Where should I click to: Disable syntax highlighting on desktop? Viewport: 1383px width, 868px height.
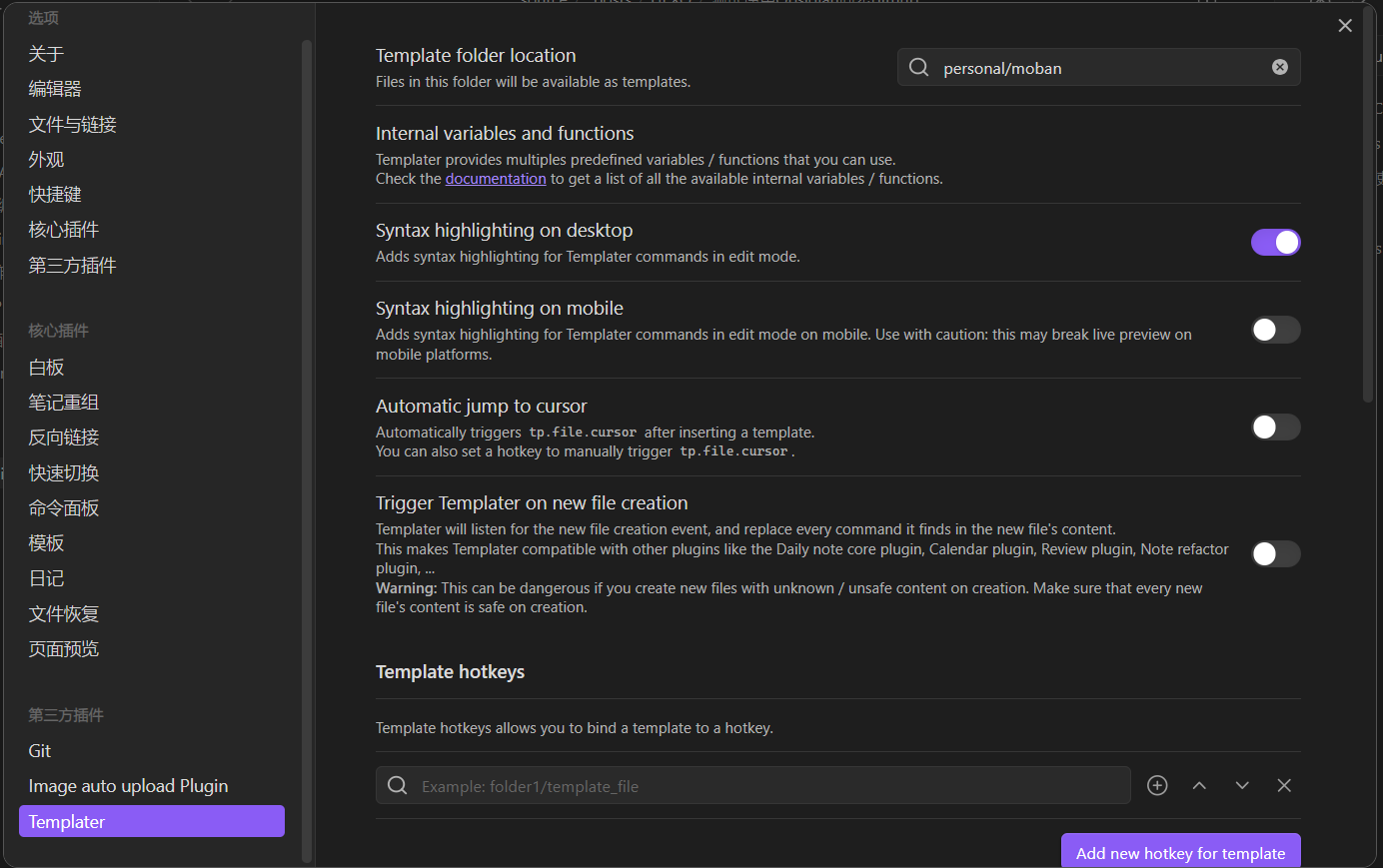(1276, 242)
